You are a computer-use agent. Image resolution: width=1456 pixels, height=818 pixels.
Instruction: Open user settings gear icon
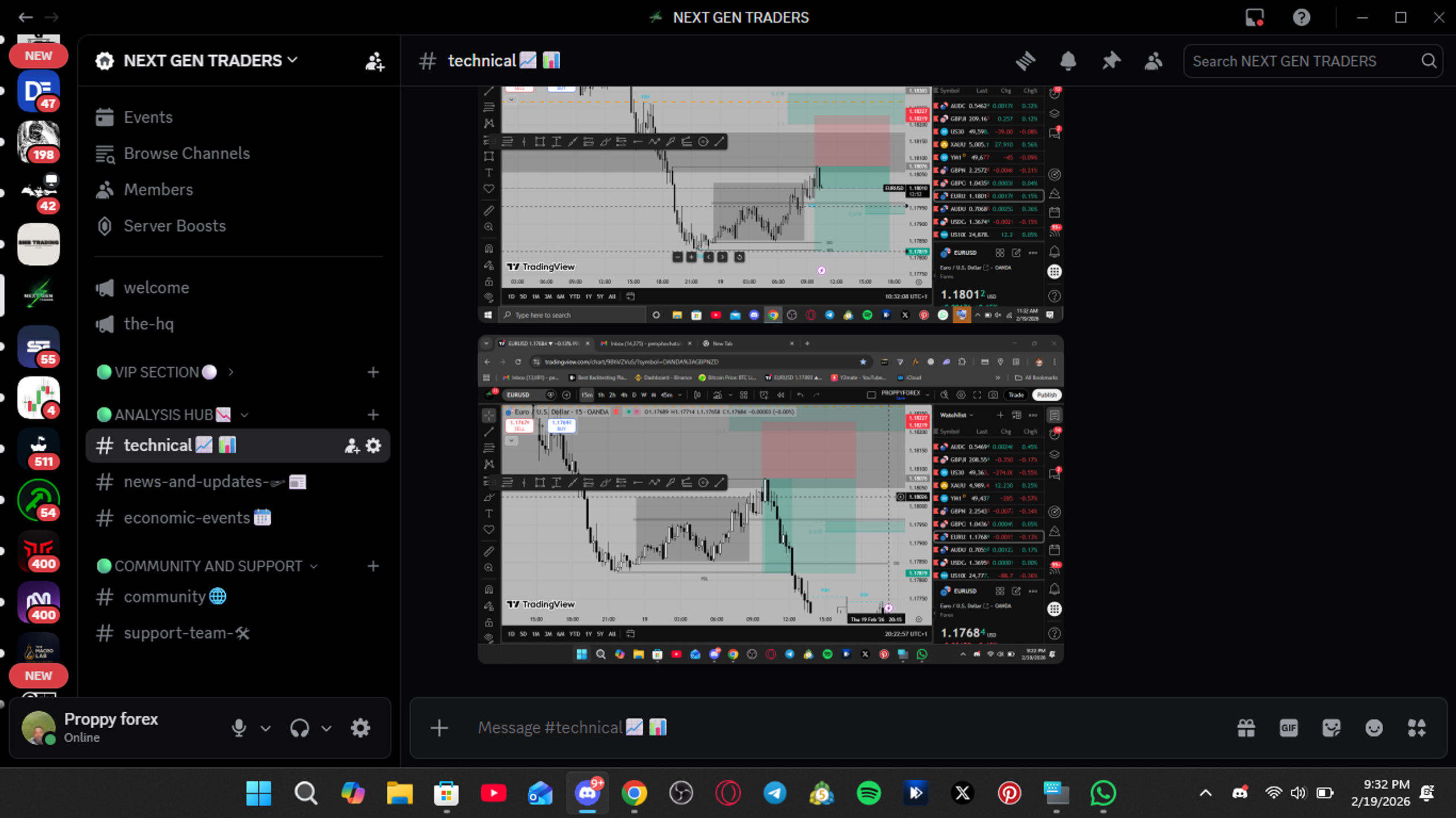point(361,728)
